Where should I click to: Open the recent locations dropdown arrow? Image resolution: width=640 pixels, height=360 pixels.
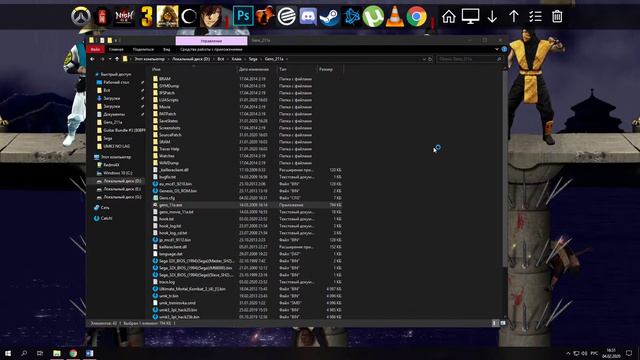point(109,59)
